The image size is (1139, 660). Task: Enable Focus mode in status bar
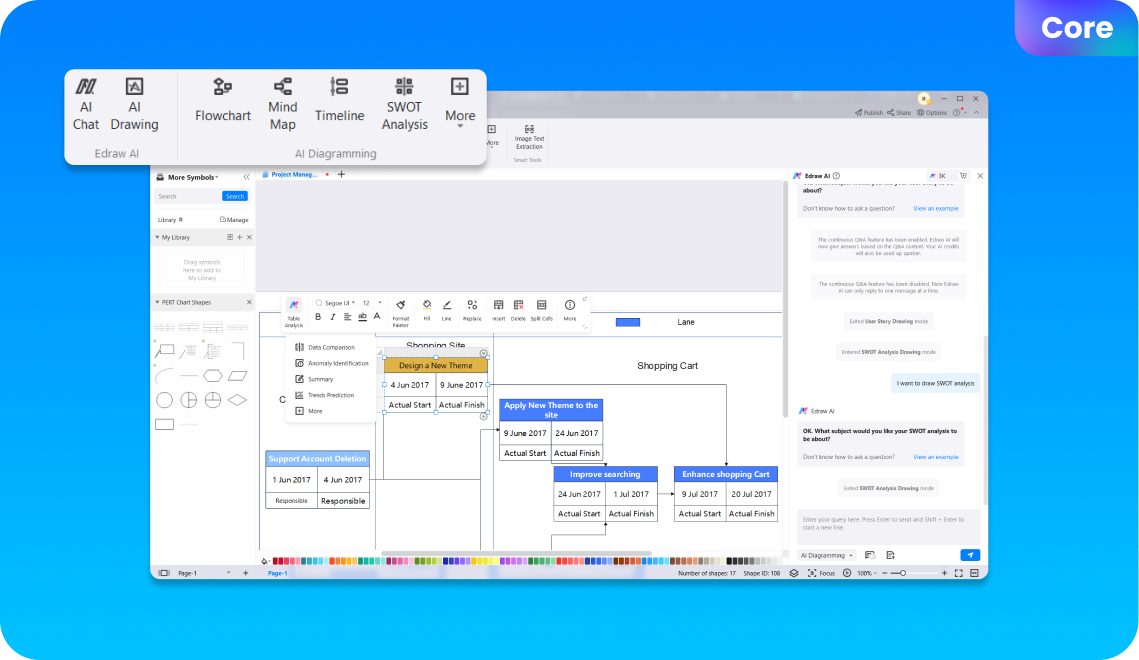822,573
